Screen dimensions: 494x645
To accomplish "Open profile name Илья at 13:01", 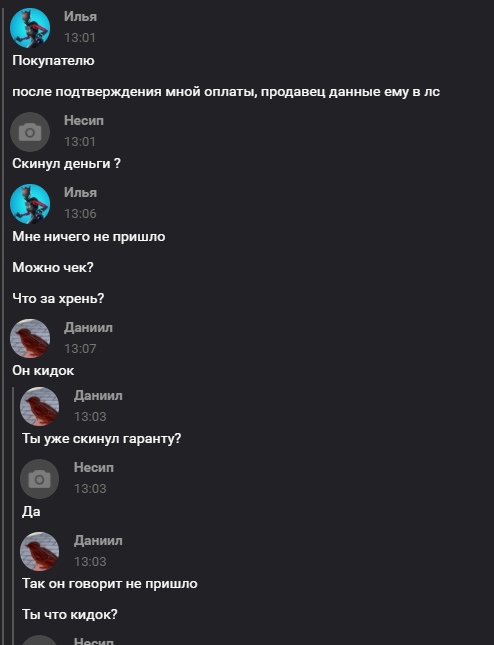I will [x=80, y=16].
